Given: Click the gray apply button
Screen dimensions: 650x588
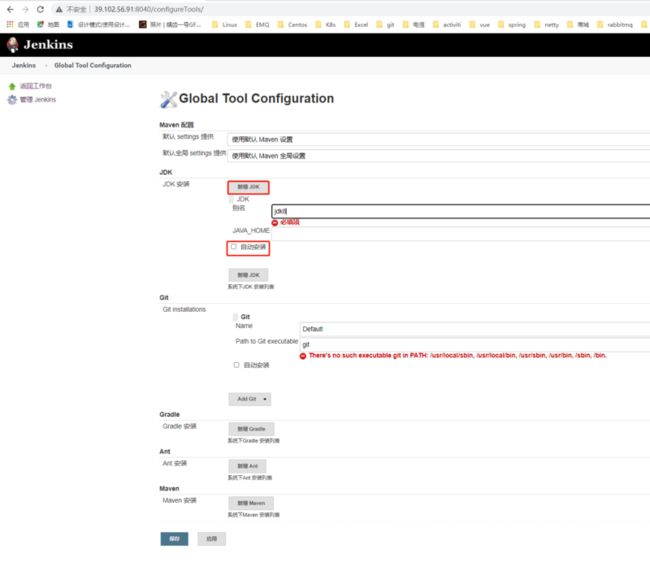Looking at the screenshot, I should (211, 539).
